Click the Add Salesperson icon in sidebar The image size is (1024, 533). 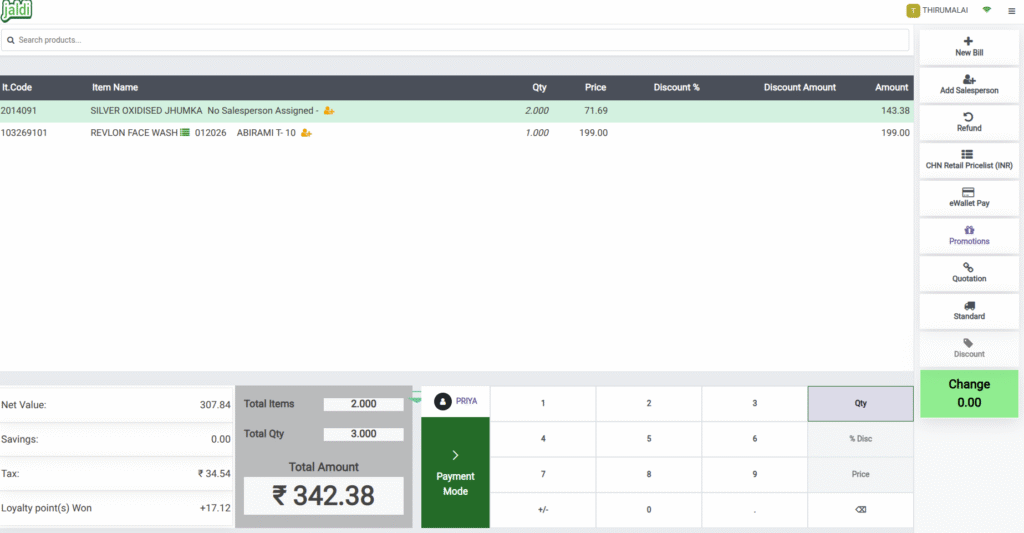pos(968,79)
